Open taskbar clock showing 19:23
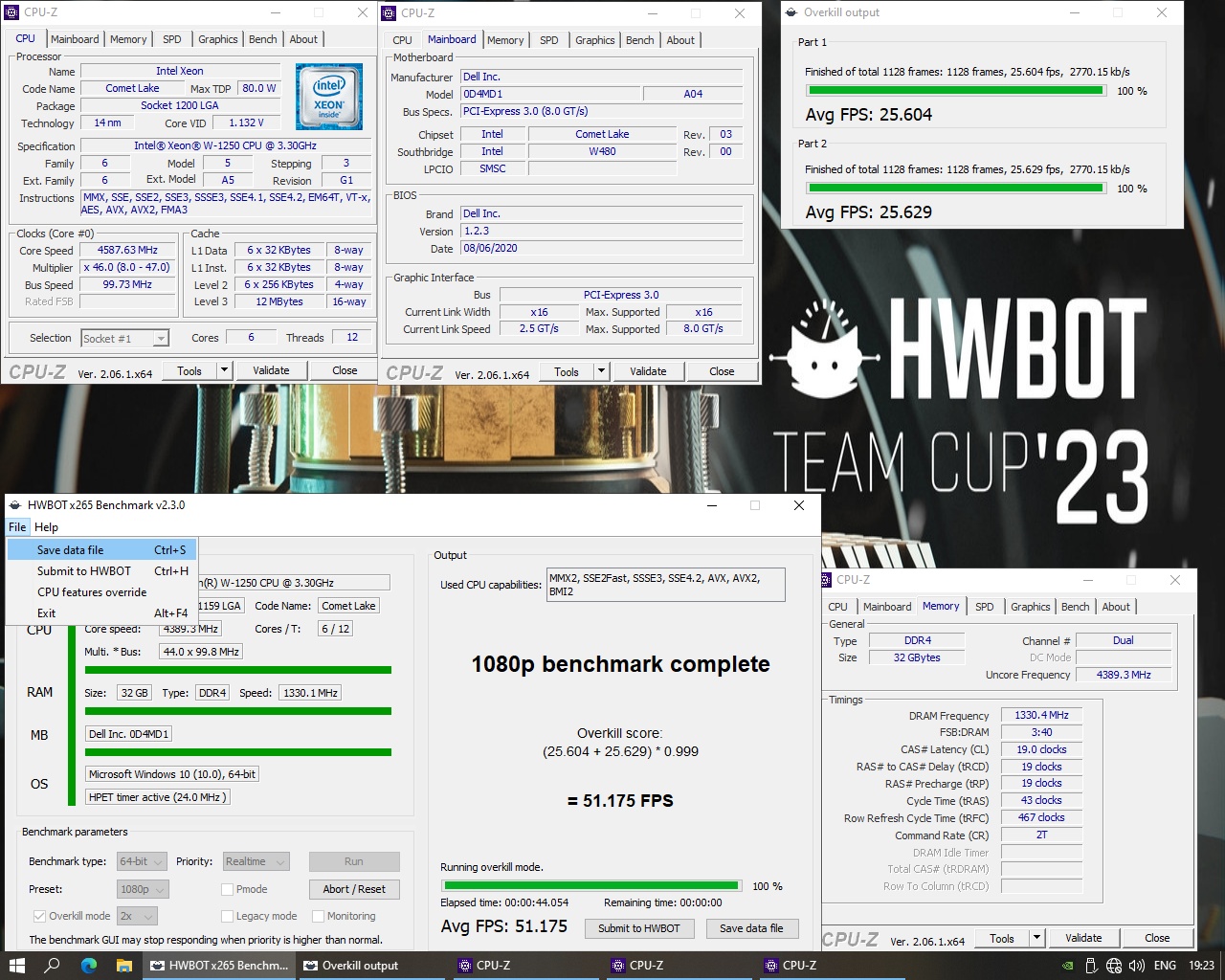 pyautogui.click(x=1202, y=966)
